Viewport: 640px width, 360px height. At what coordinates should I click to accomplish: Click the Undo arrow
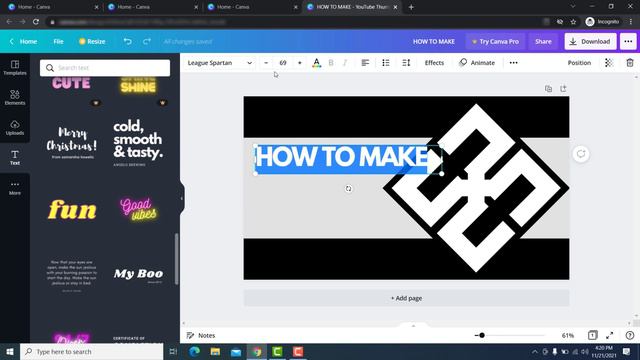[x=127, y=41]
